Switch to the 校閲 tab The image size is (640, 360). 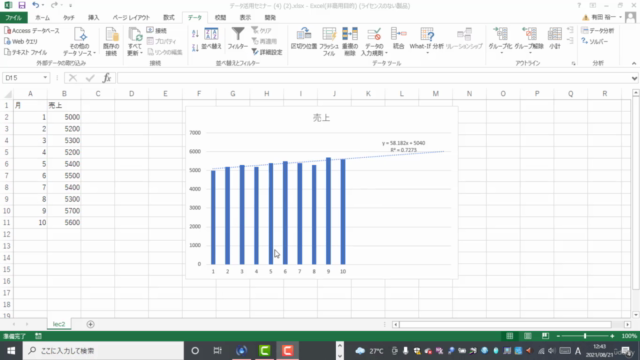click(220, 18)
